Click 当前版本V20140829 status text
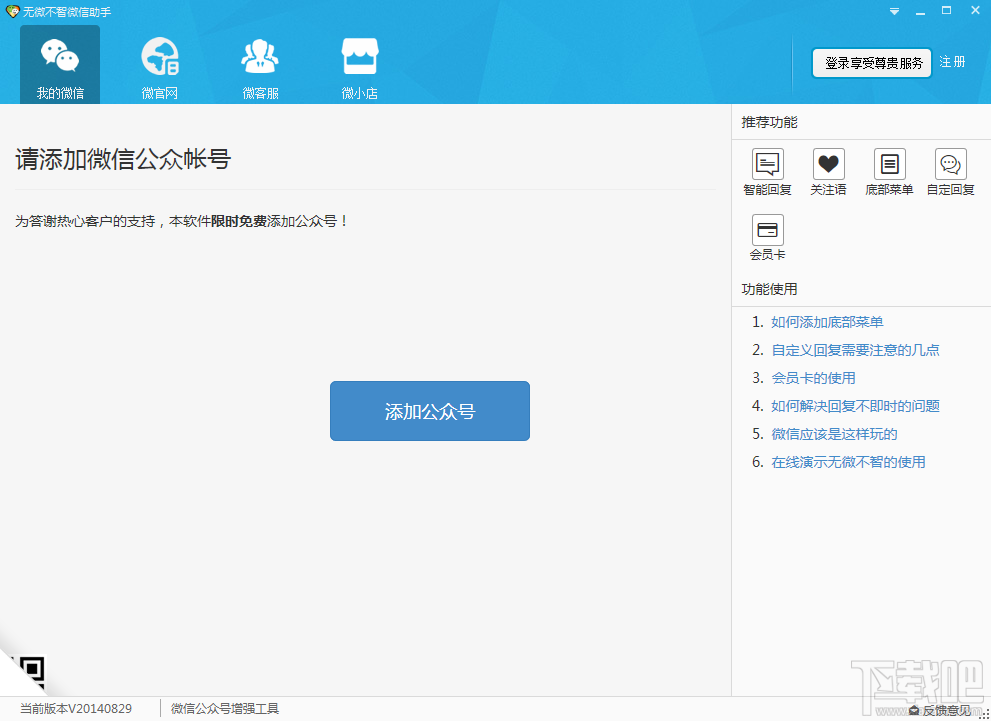 [x=76, y=709]
